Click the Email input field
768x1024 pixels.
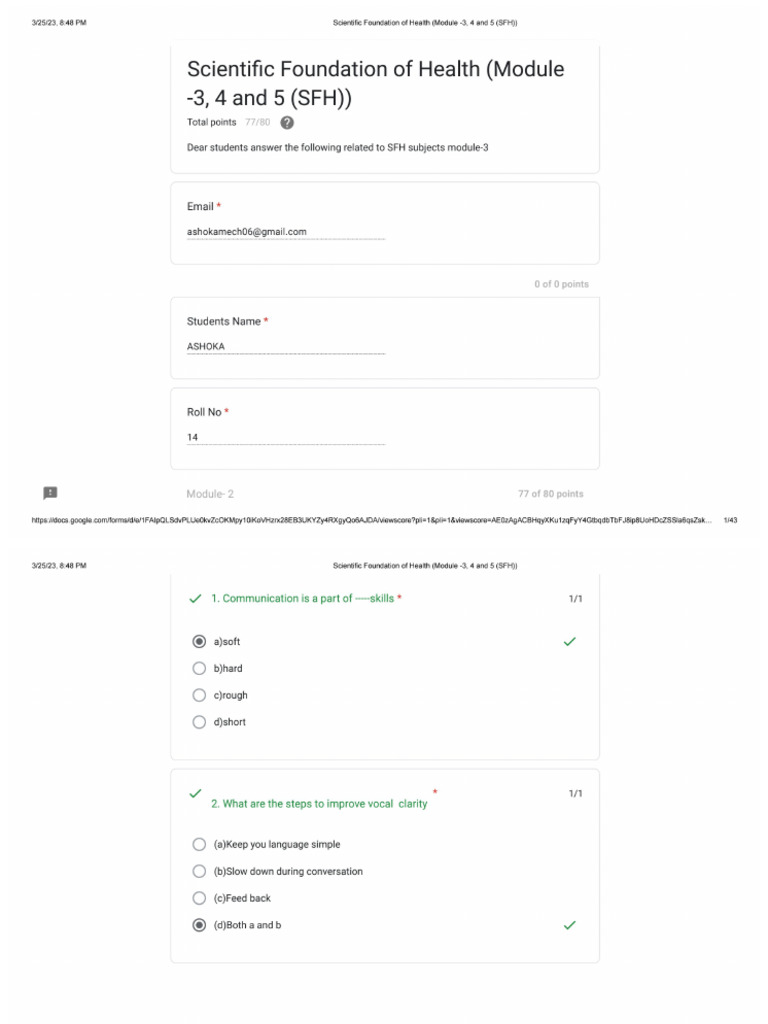[285, 232]
